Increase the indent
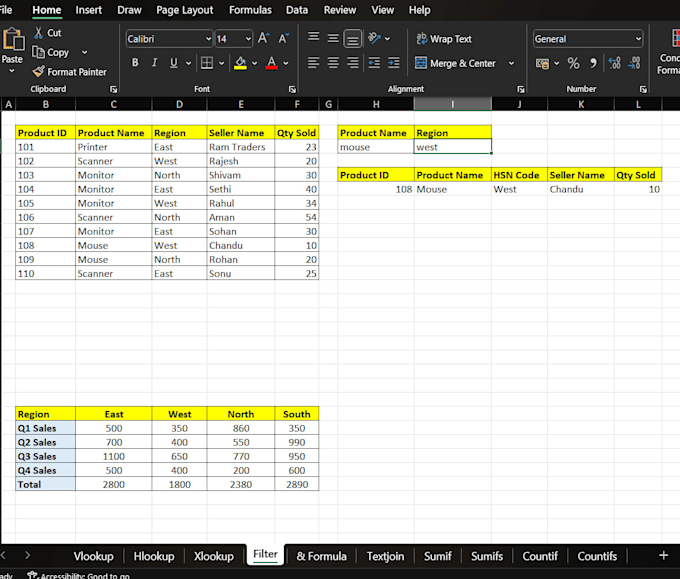The width and height of the screenshot is (680, 579). [394, 63]
